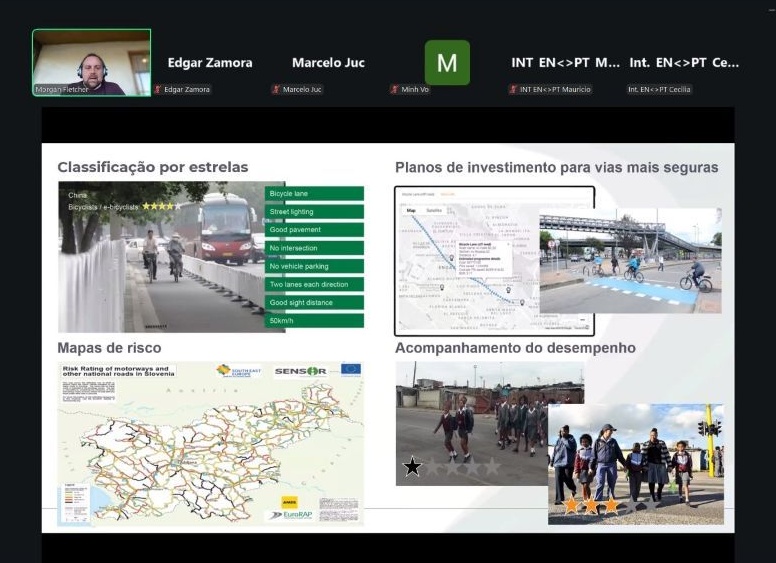Select the Marcelo Juc participant tile
The image size is (776, 563).
pyautogui.click(x=328, y=63)
